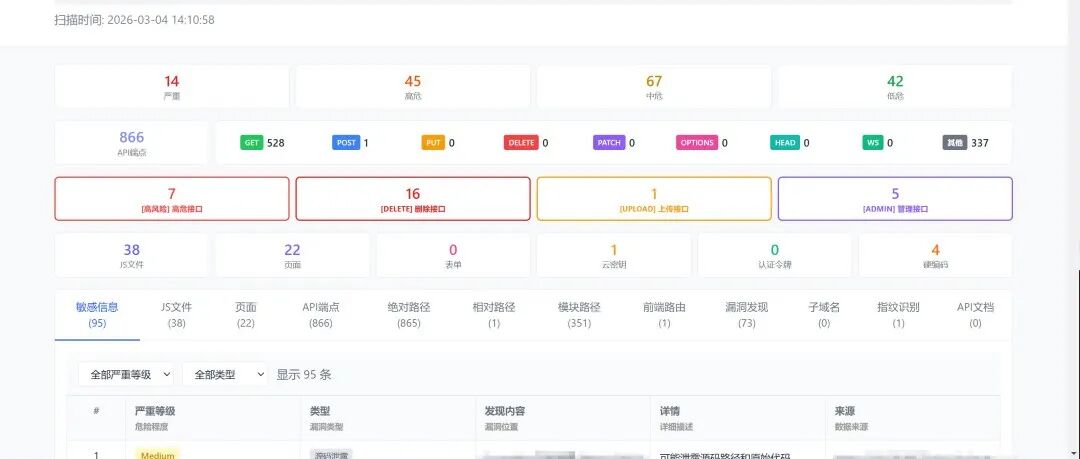Screen dimensions: 1080x459
Task: Click the green WS method badge
Action: [873, 143]
